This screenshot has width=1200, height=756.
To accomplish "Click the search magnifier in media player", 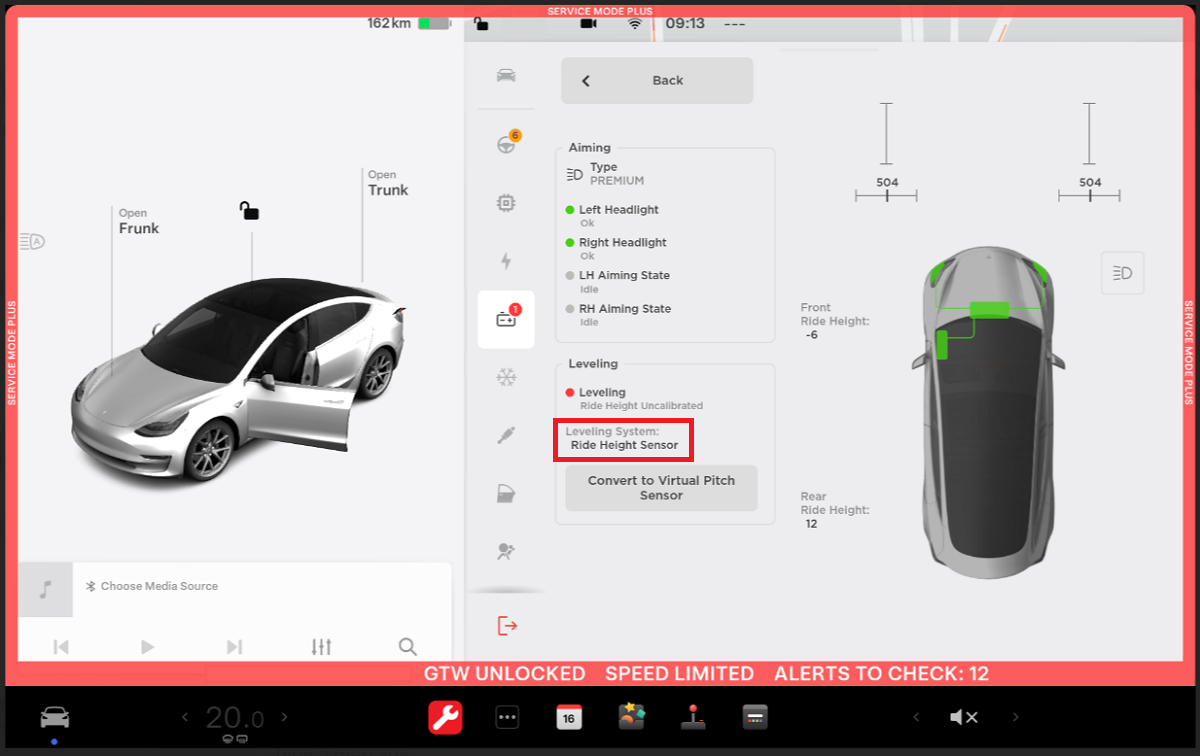I will [407, 647].
